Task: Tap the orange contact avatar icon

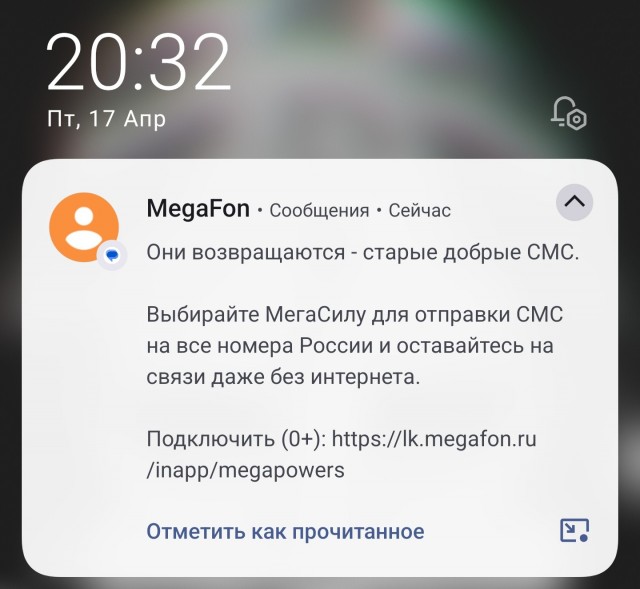Action: tap(84, 227)
